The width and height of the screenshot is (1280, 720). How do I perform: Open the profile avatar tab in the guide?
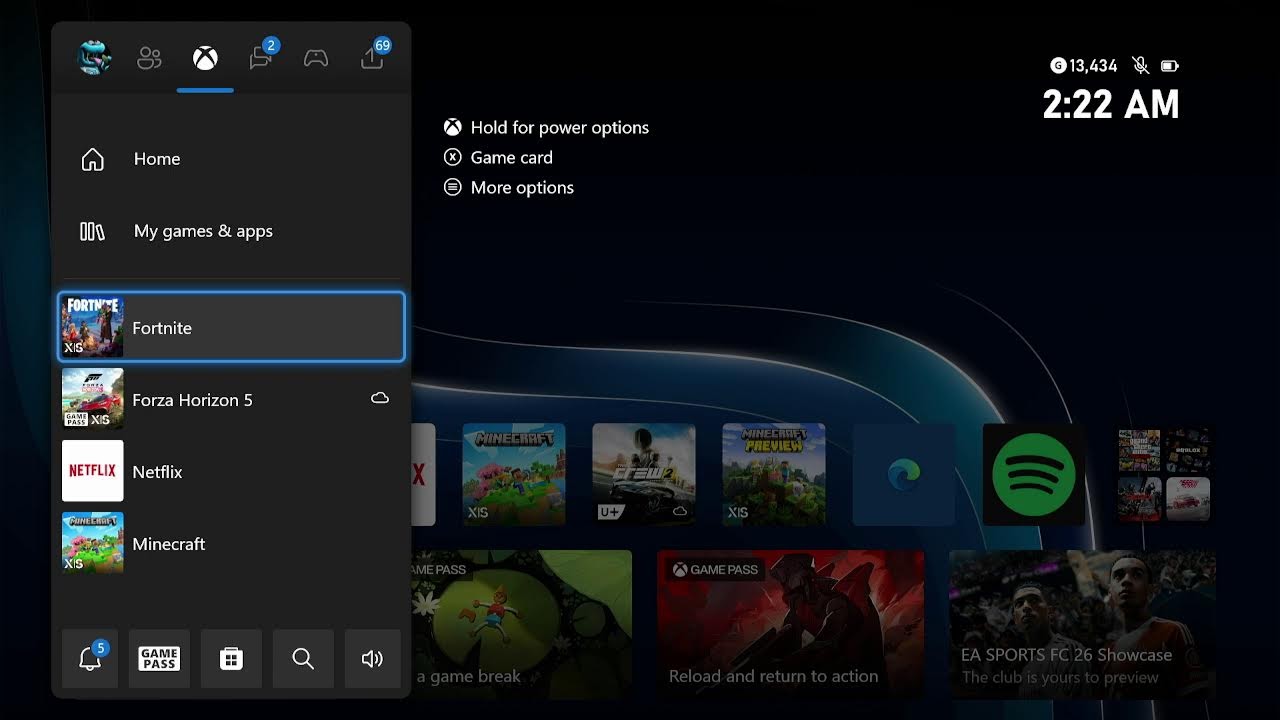(x=94, y=58)
